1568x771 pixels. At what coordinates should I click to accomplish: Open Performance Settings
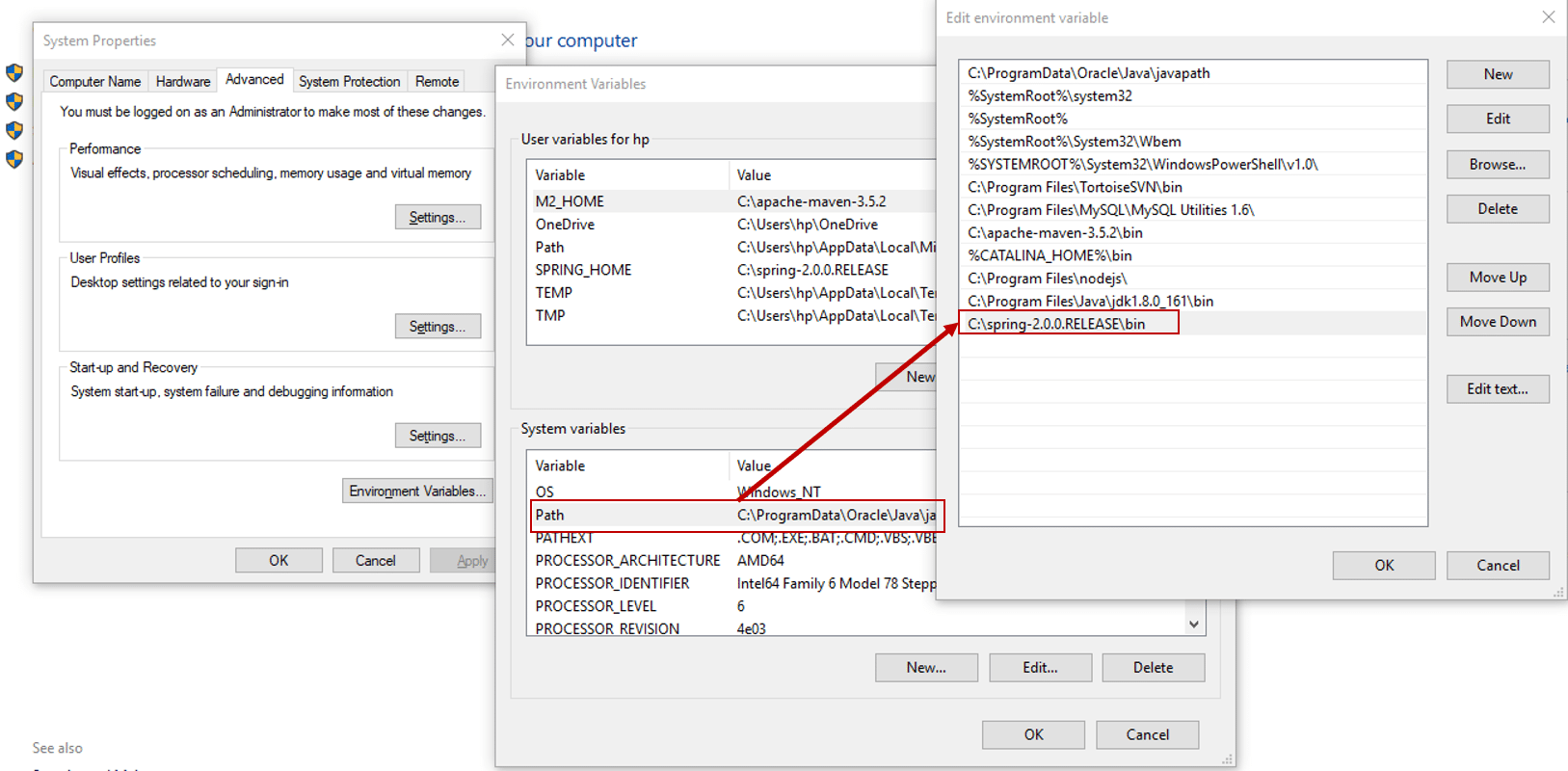click(x=437, y=218)
